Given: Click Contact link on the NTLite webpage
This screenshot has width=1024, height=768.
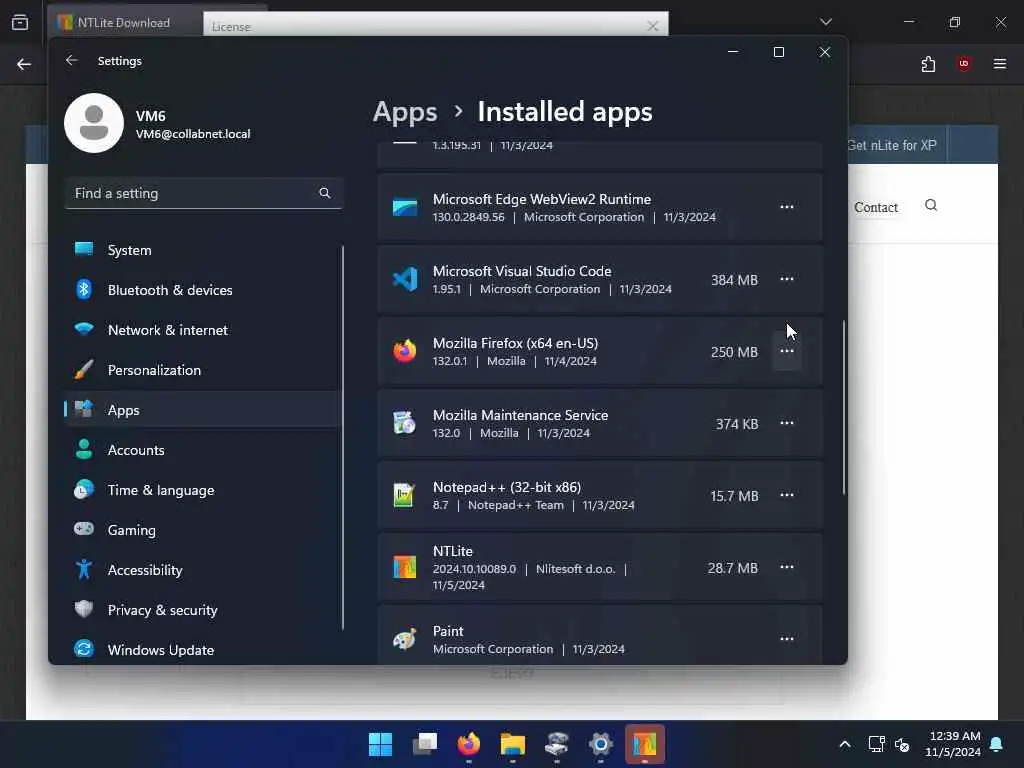Looking at the screenshot, I should pos(876,208).
